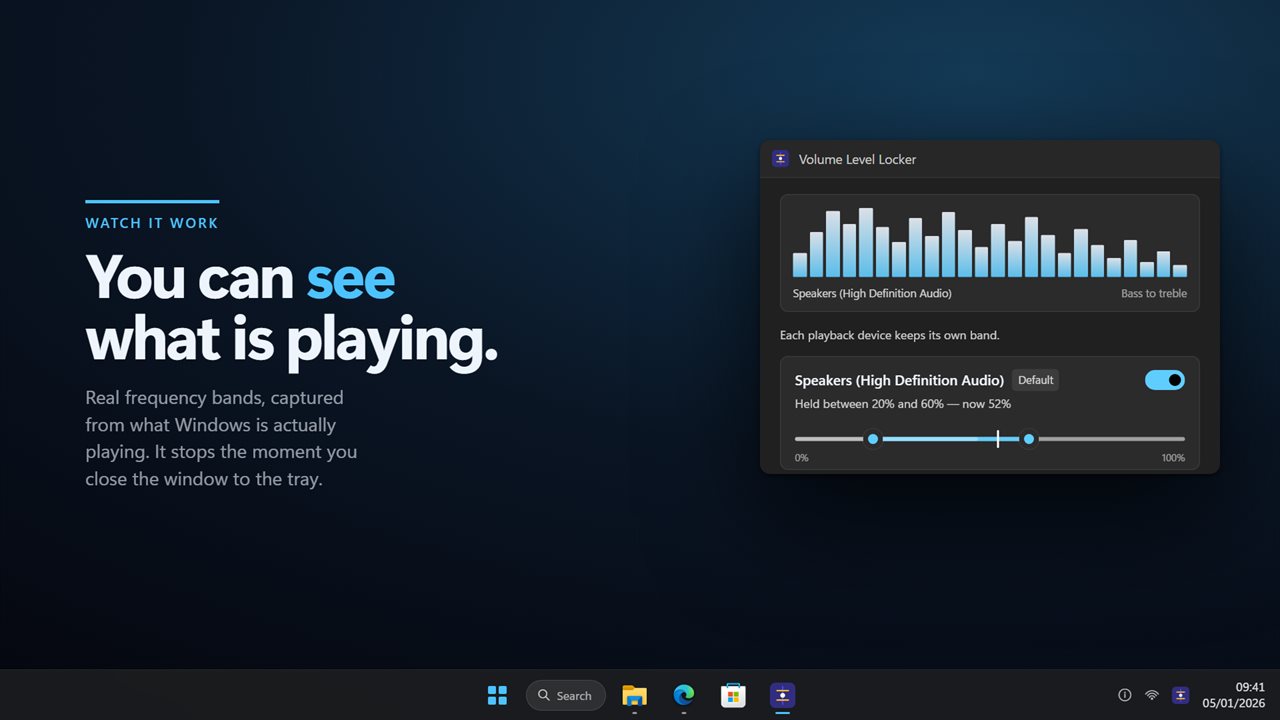1280x720 pixels.
Task: Open the Wi-Fi network tray icon
Action: pyautogui.click(x=1152, y=695)
